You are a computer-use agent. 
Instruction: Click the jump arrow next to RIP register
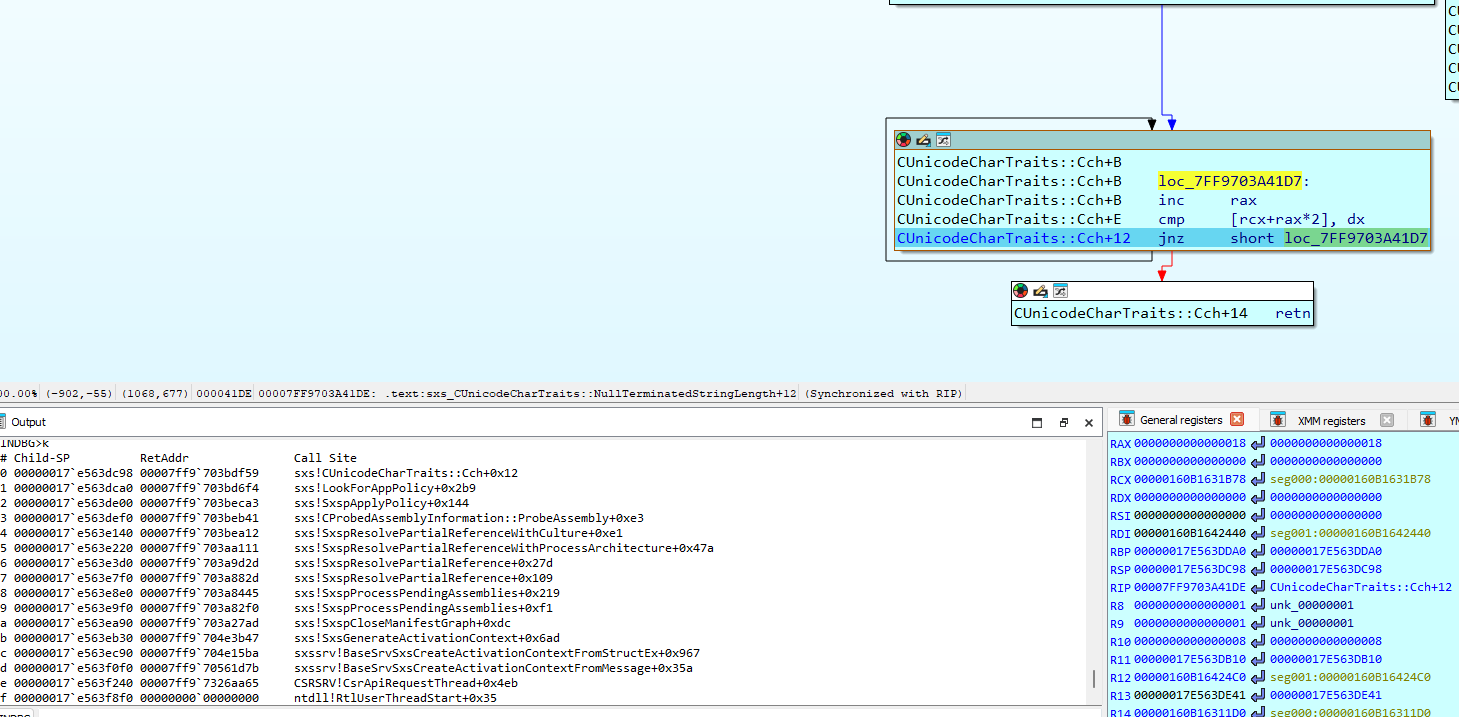(x=1258, y=587)
